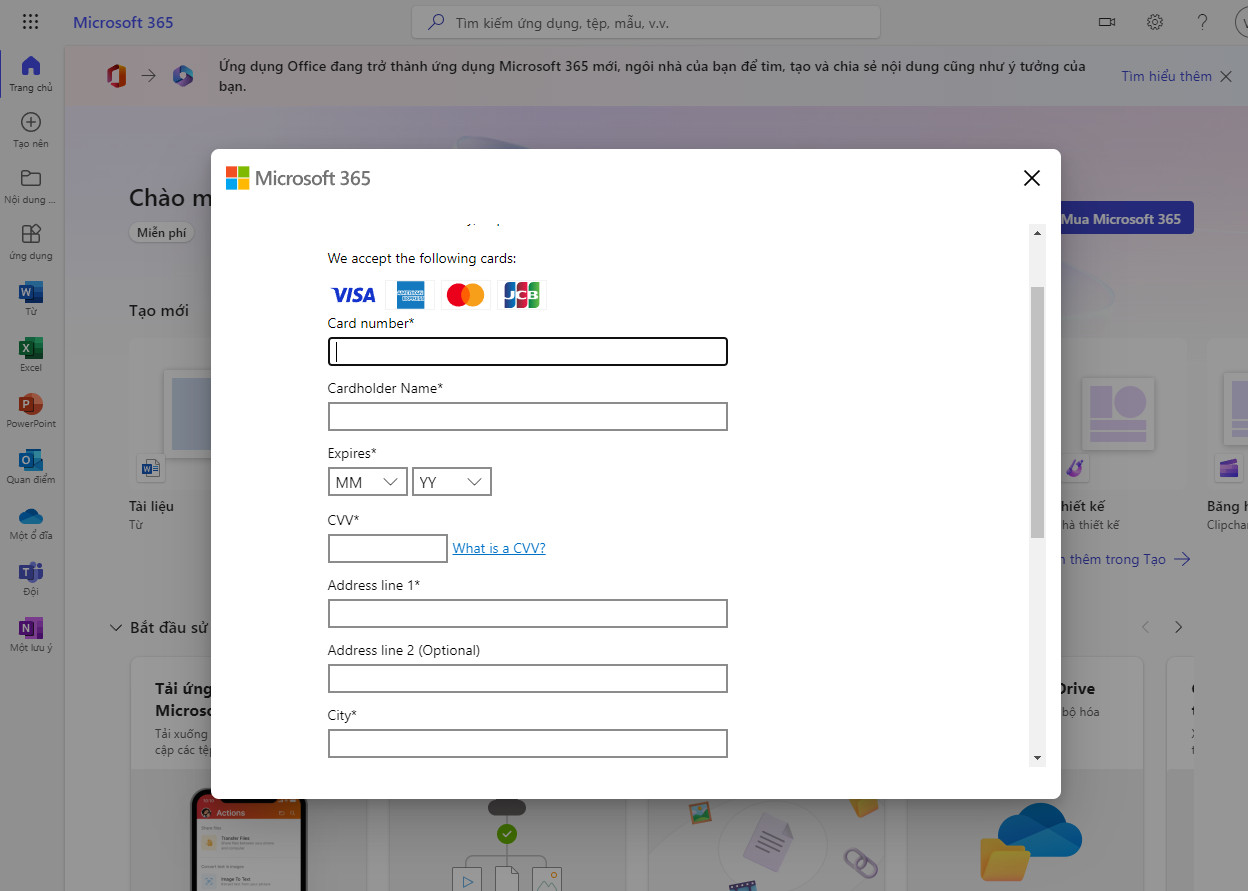Click the dialog scroll down arrow

click(x=1037, y=758)
